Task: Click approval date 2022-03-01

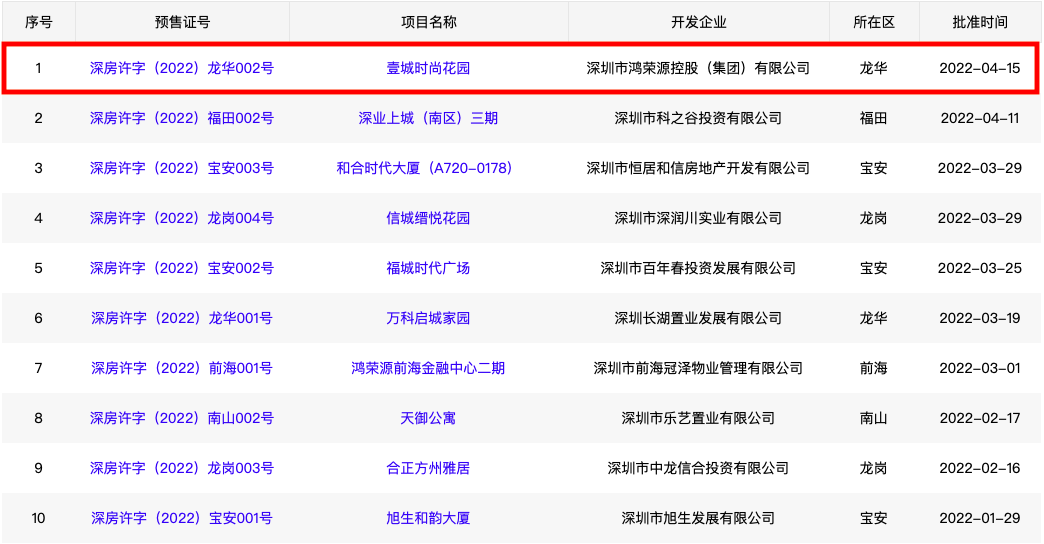Action: (979, 368)
